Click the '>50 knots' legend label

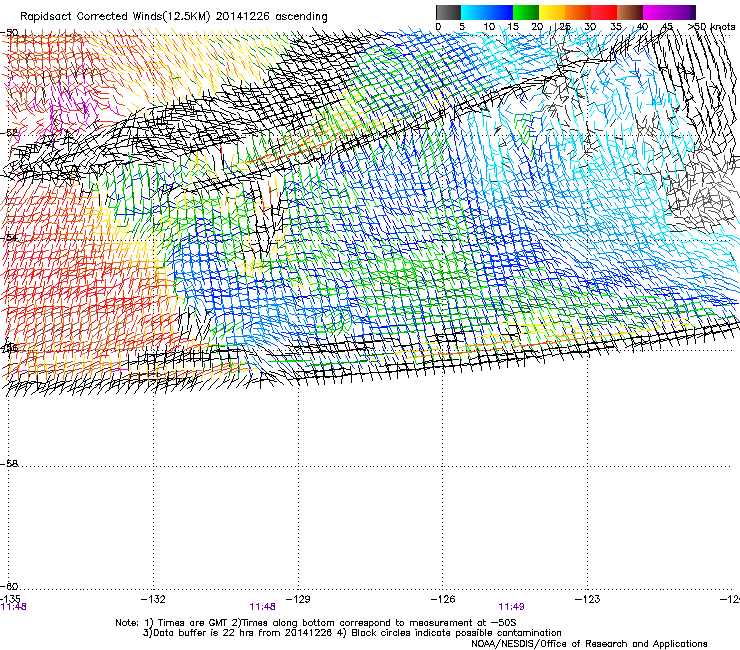click(x=711, y=26)
